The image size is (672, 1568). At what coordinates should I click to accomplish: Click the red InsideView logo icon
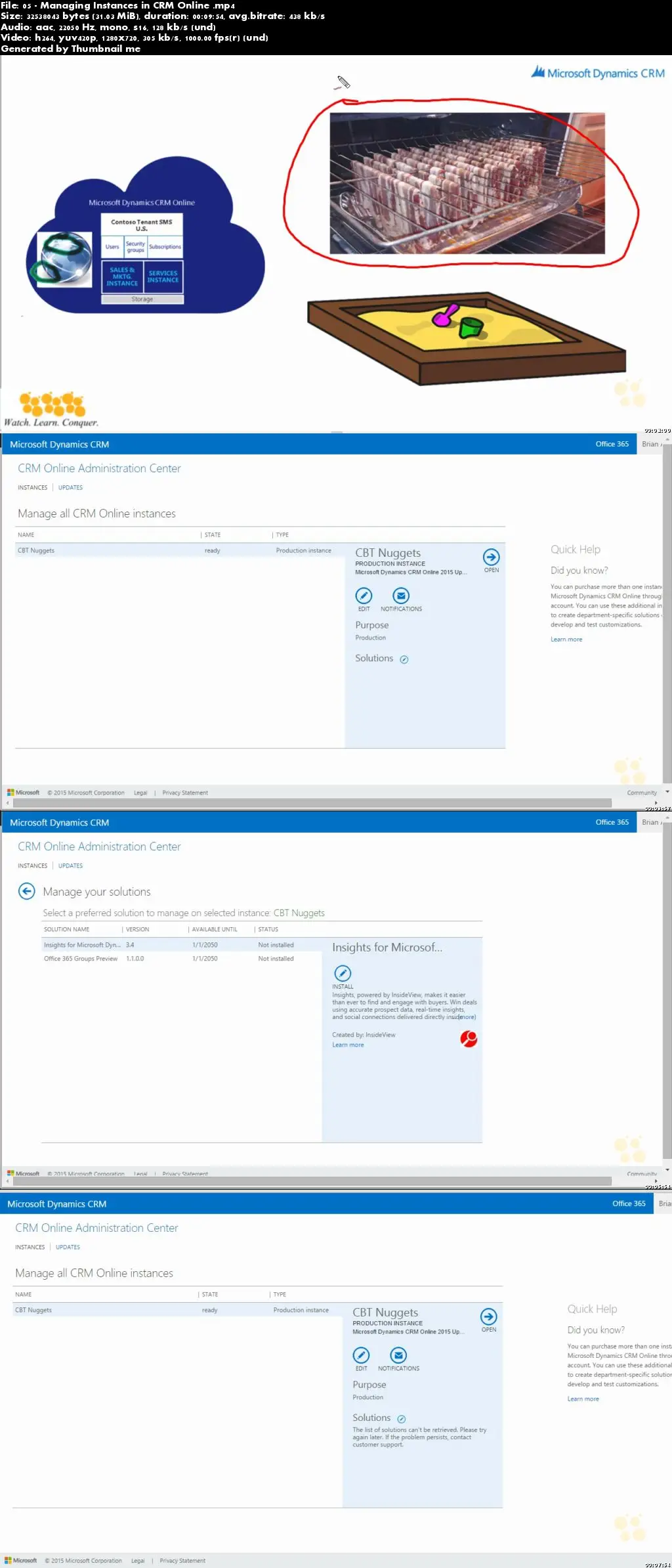tap(469, 1039)
